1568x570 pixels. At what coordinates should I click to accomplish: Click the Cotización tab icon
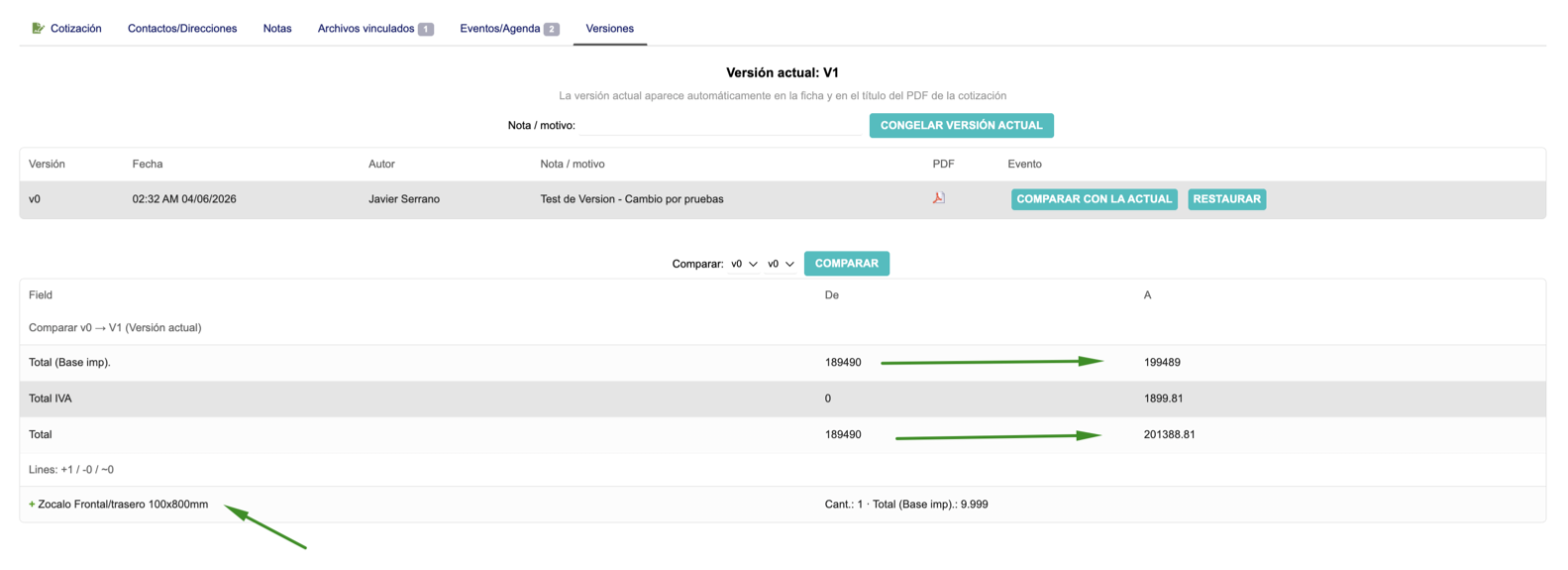[x=38, y=28]
